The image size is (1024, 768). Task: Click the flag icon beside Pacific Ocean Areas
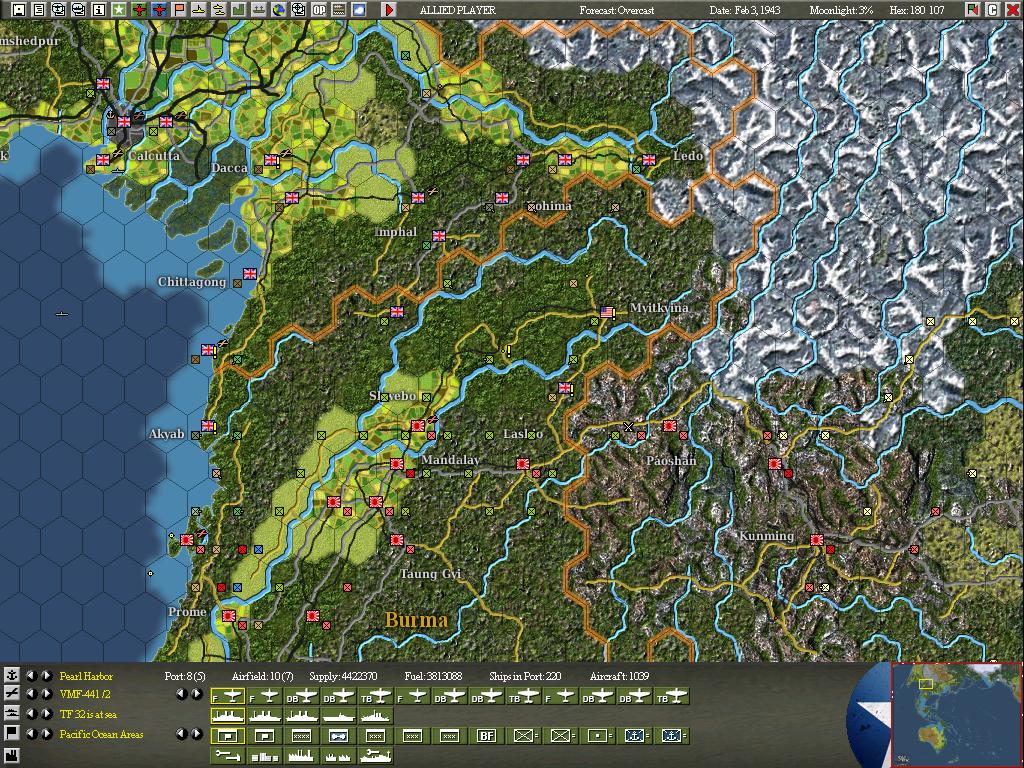click(x=12, y=733)
